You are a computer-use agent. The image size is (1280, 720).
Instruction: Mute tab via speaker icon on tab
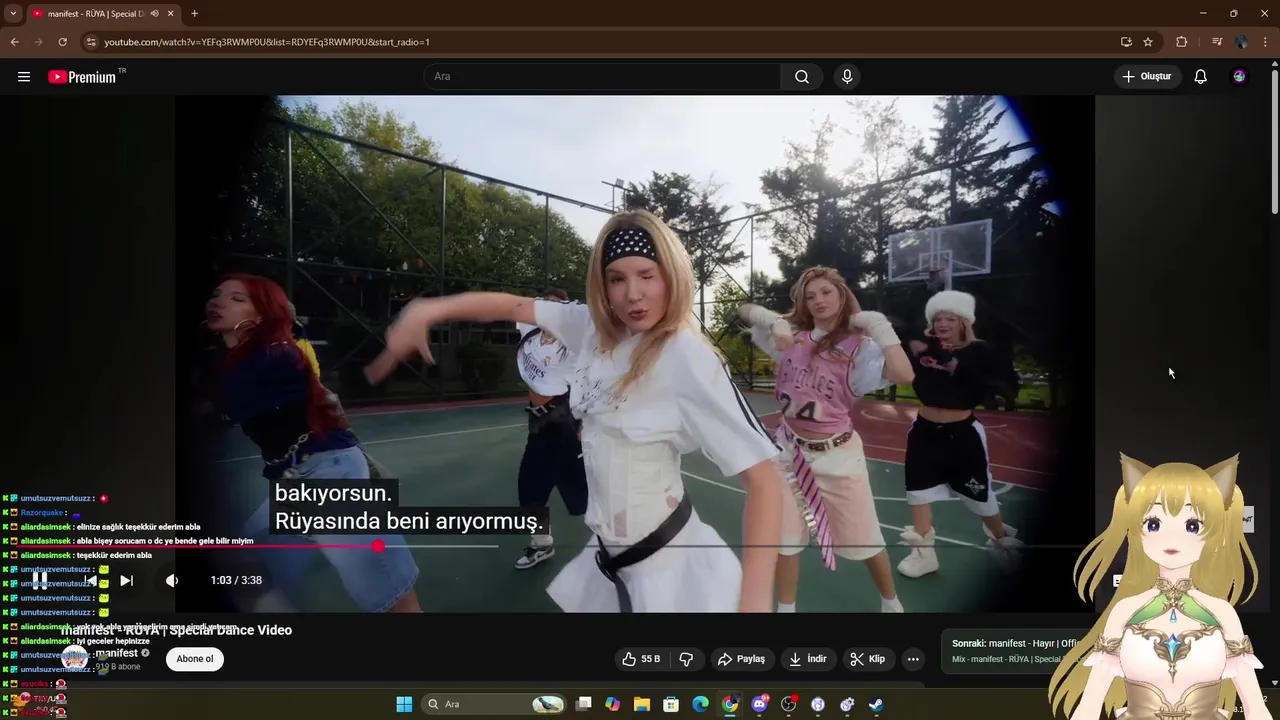(x=154, y=14)
